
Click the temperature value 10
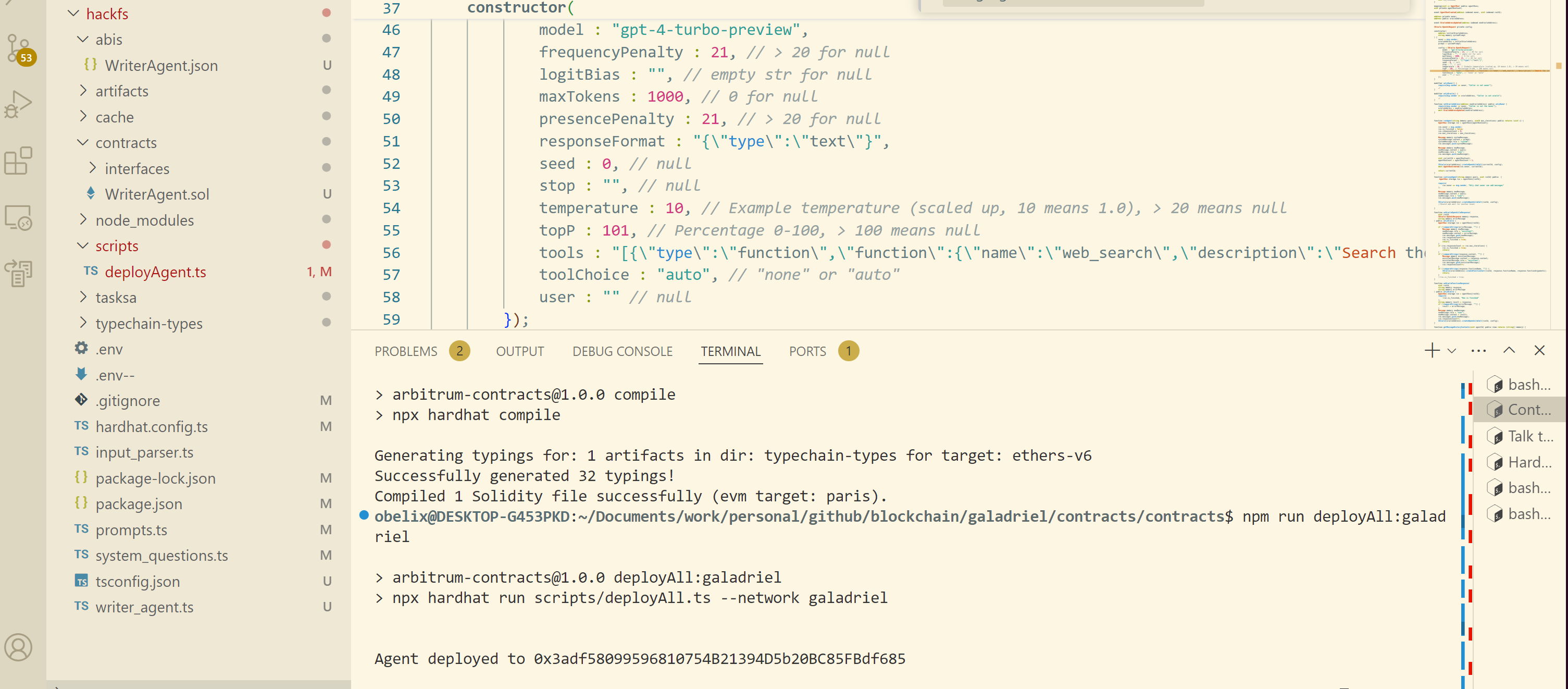674,208
